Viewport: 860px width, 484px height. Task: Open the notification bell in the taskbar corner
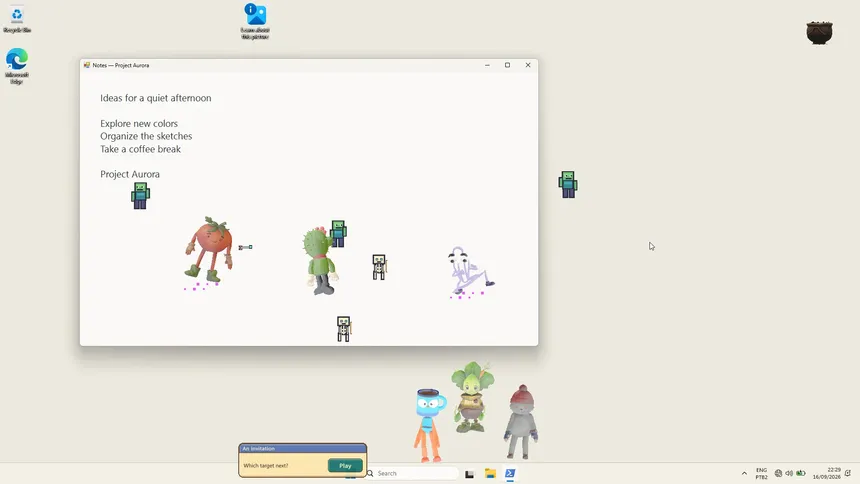[x=848, y=473]
